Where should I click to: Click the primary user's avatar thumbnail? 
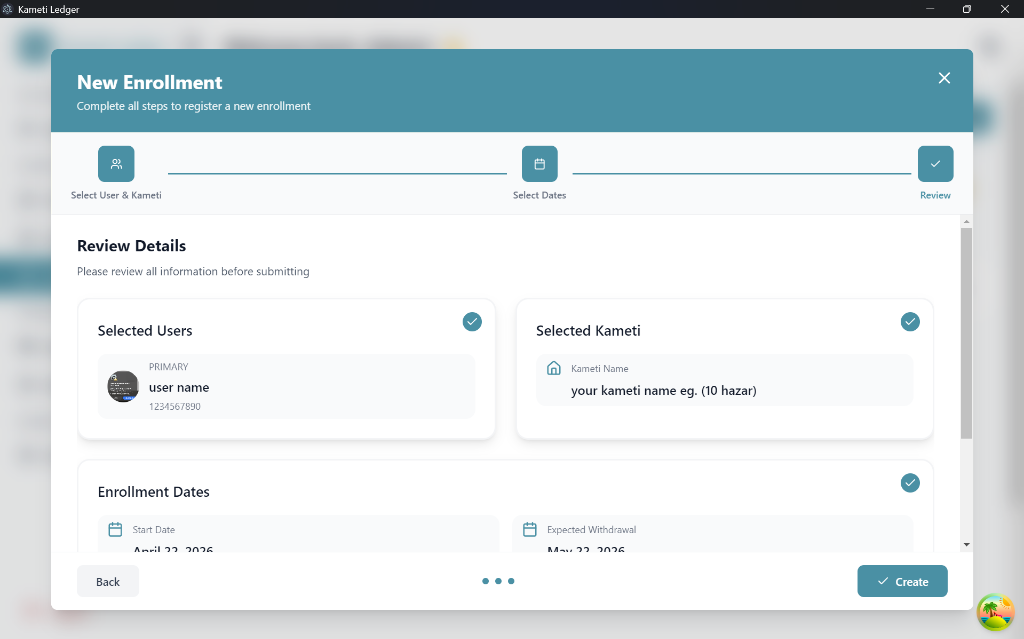coord(123,386)
